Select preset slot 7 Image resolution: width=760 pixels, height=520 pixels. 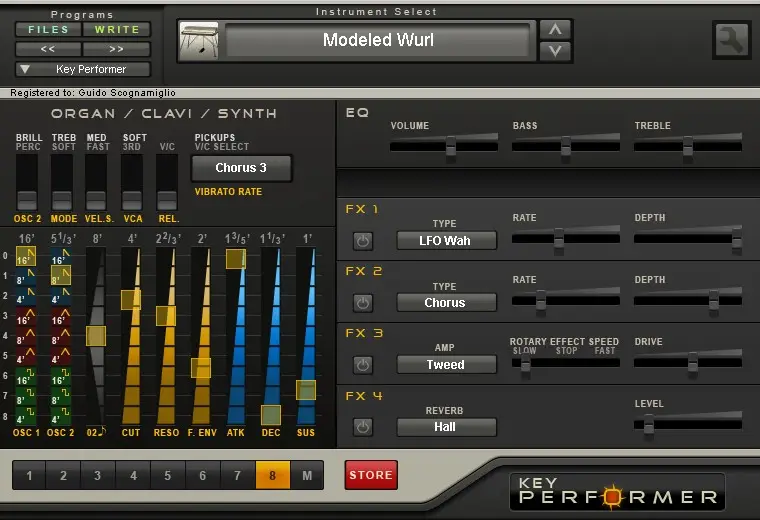point(238,475)
